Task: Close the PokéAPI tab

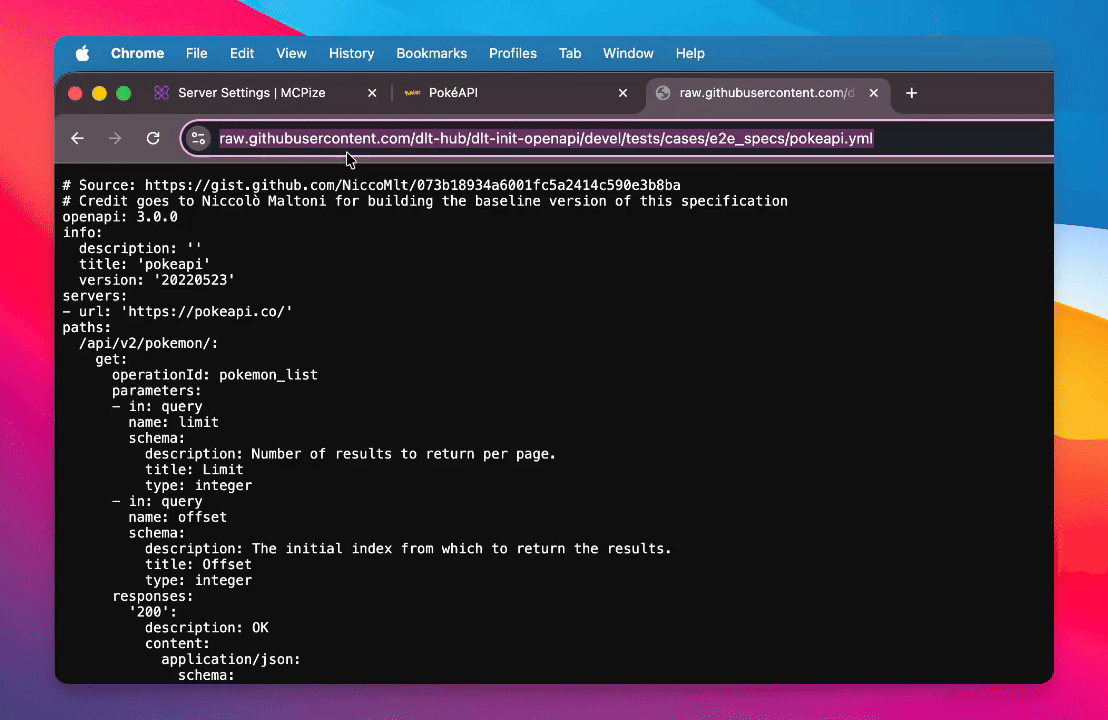Action: pyautogui.click(x=623, y=93)
